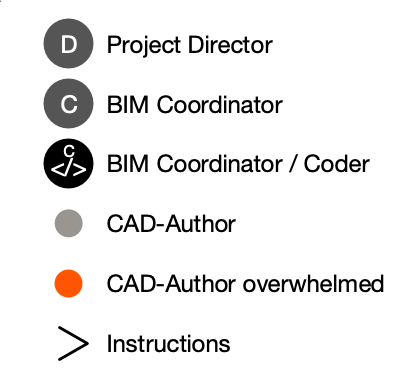Select the Project Director label
Image resolution: width=415 pixels, height=380 pixels.
pos(190,45)
